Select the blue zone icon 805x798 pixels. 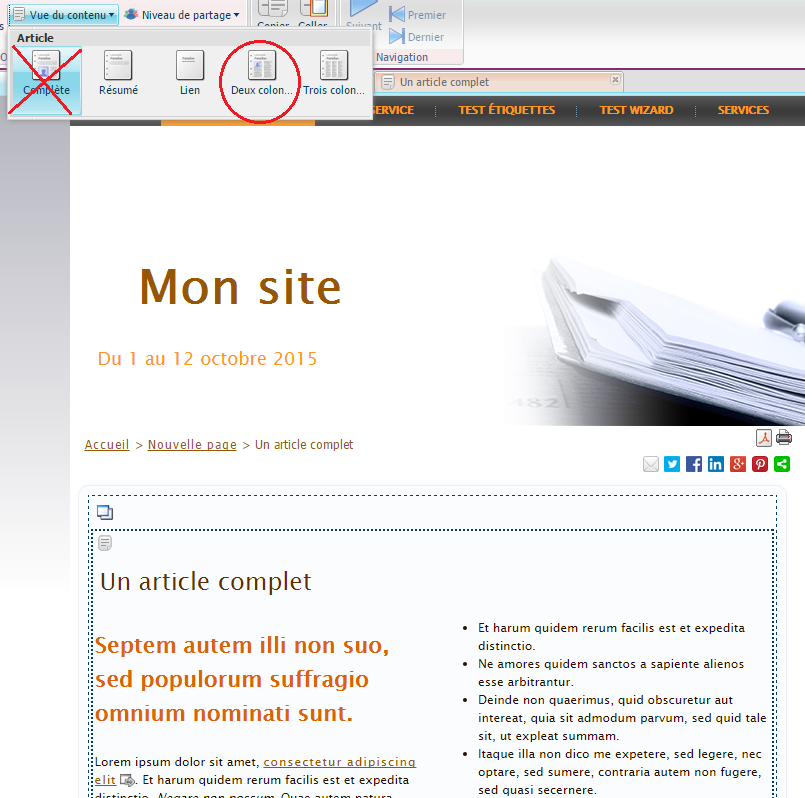point(105,512)
